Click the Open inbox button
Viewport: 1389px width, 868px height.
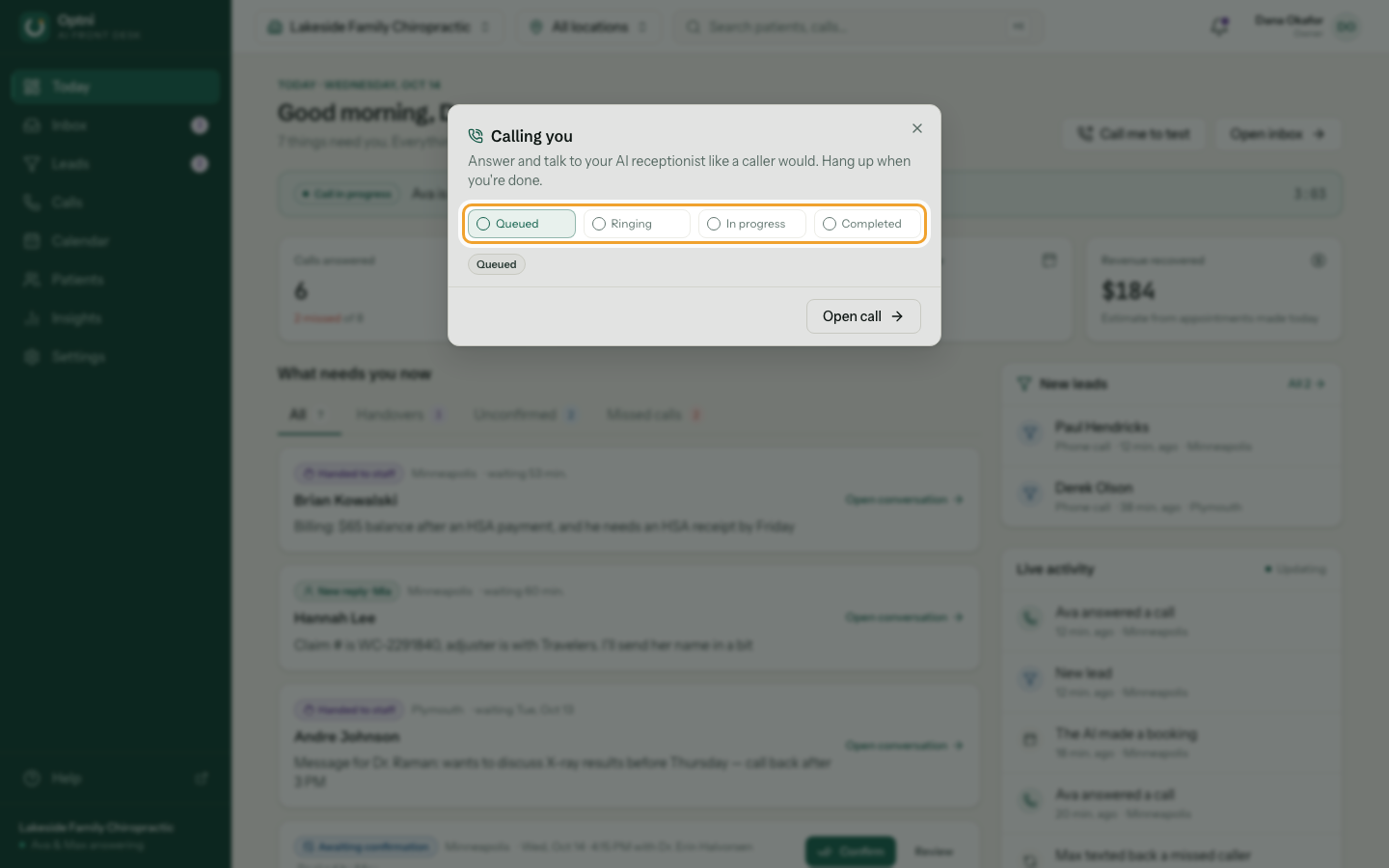pos(1277,134)
